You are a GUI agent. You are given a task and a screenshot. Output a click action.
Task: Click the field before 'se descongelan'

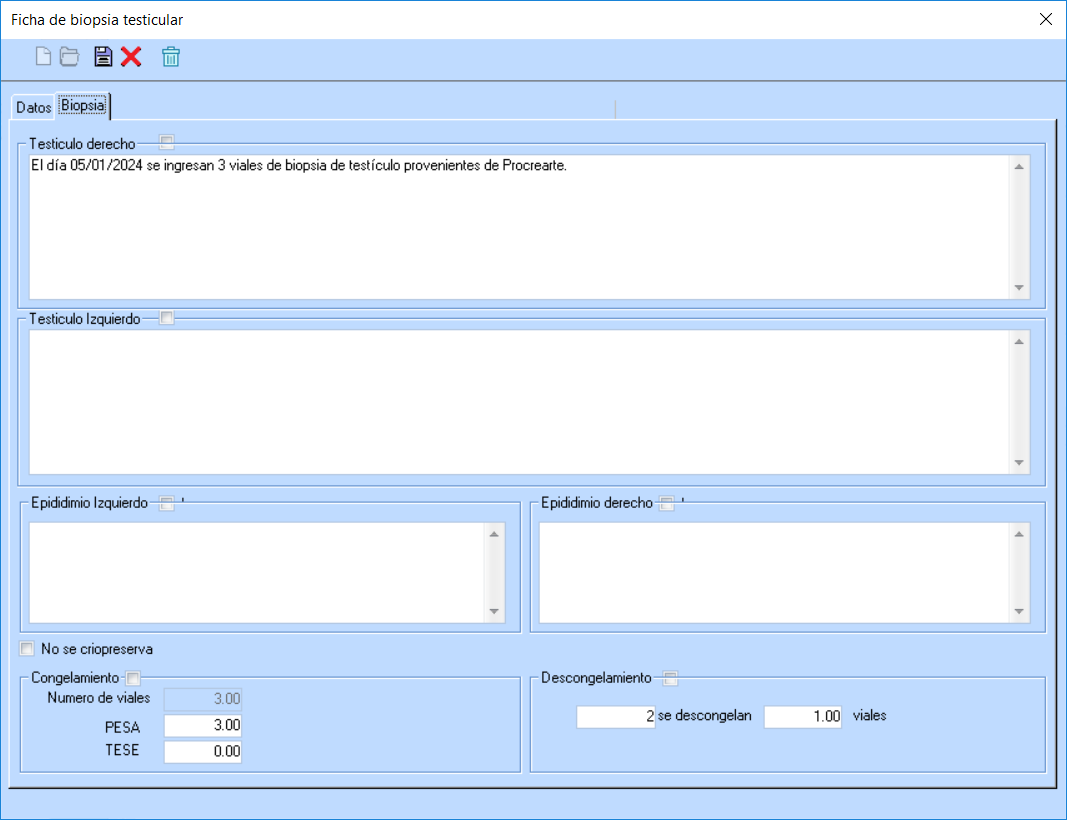click(x=616, y=717)
